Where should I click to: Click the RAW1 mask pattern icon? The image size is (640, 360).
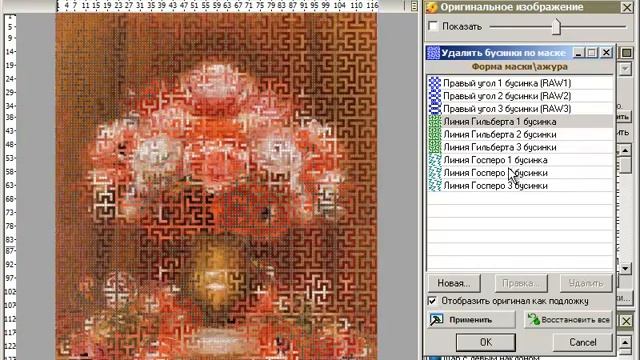click(435, 83)
